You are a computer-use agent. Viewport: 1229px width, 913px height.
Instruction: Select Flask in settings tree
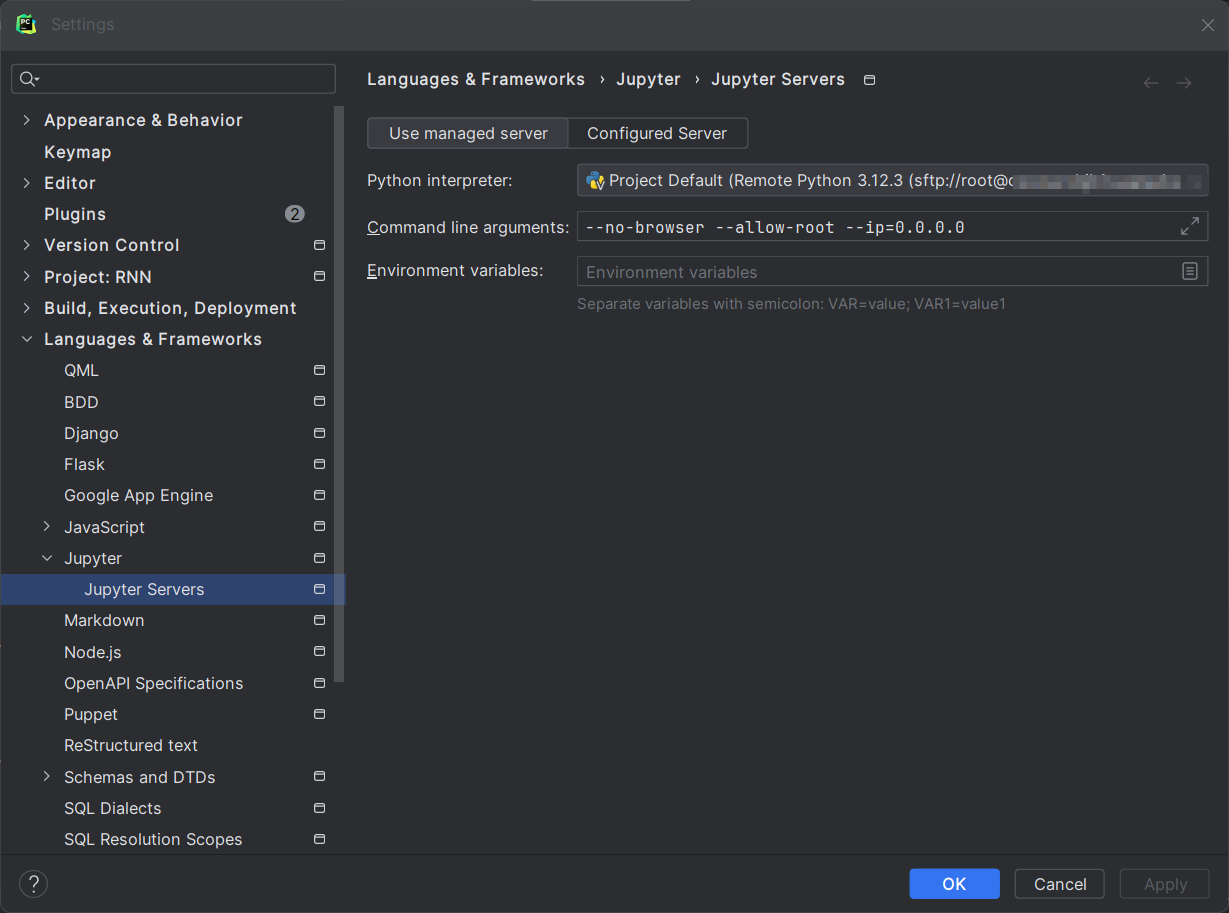pyautogui.click(x=84, y=464)
